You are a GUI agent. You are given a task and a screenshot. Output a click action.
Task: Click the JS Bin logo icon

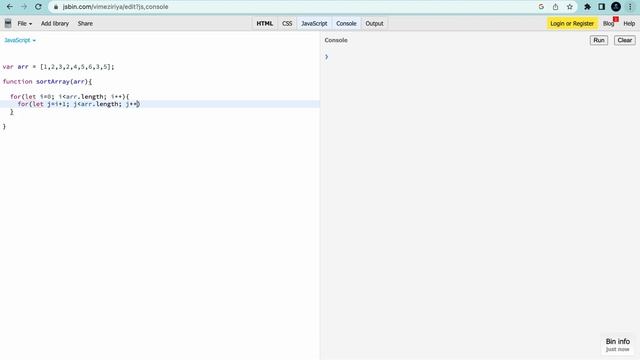pyautogui.click(x=8, y=23)
